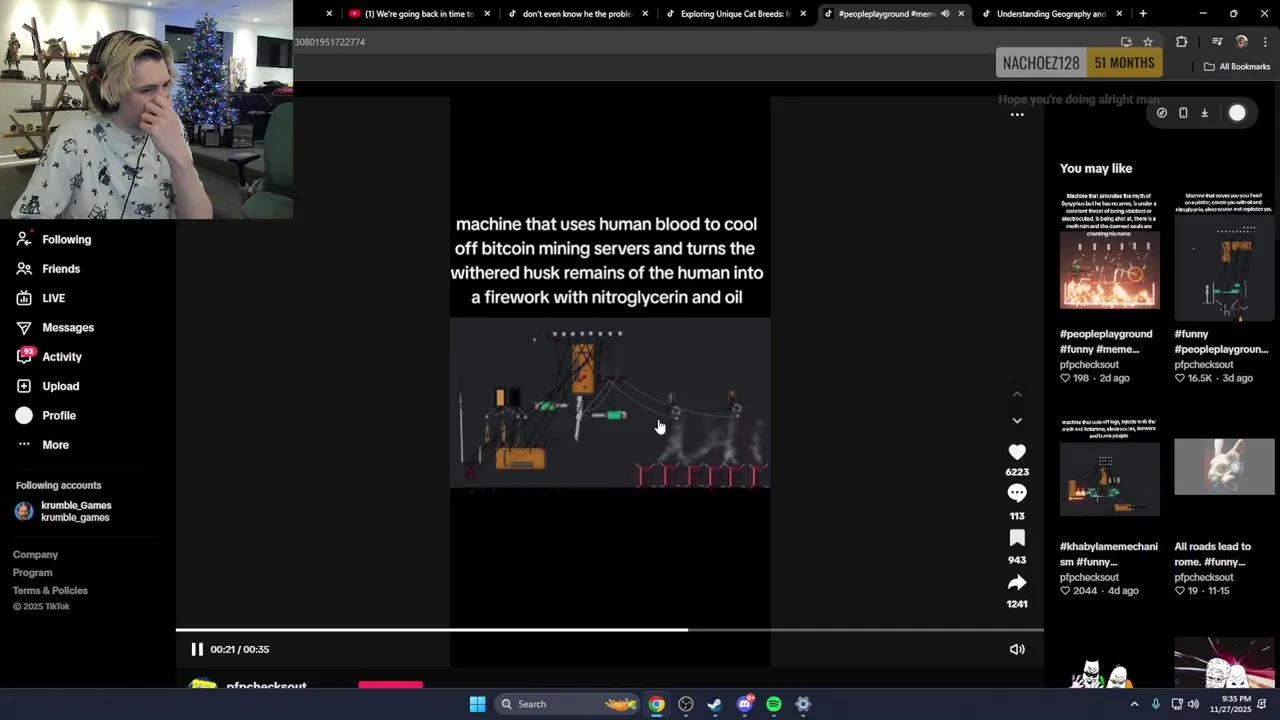This screenshot has height=720, width=1280.
Task: Go to Profile in sidebar
Action: (46, 415)
